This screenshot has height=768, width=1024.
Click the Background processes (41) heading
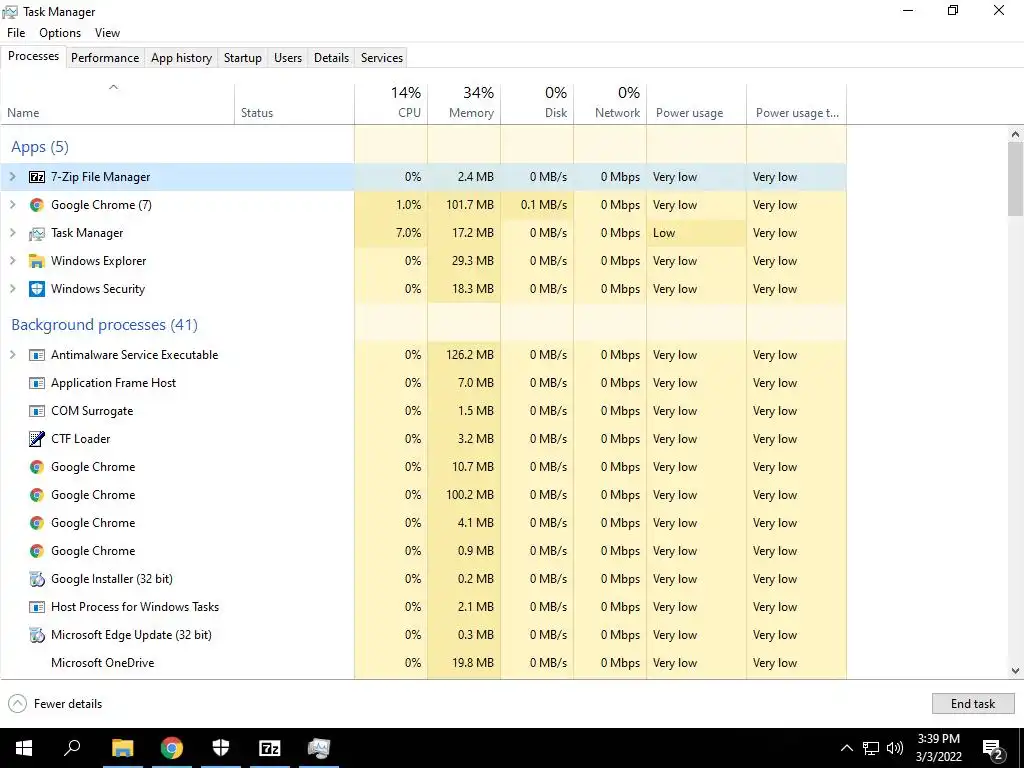104,325
